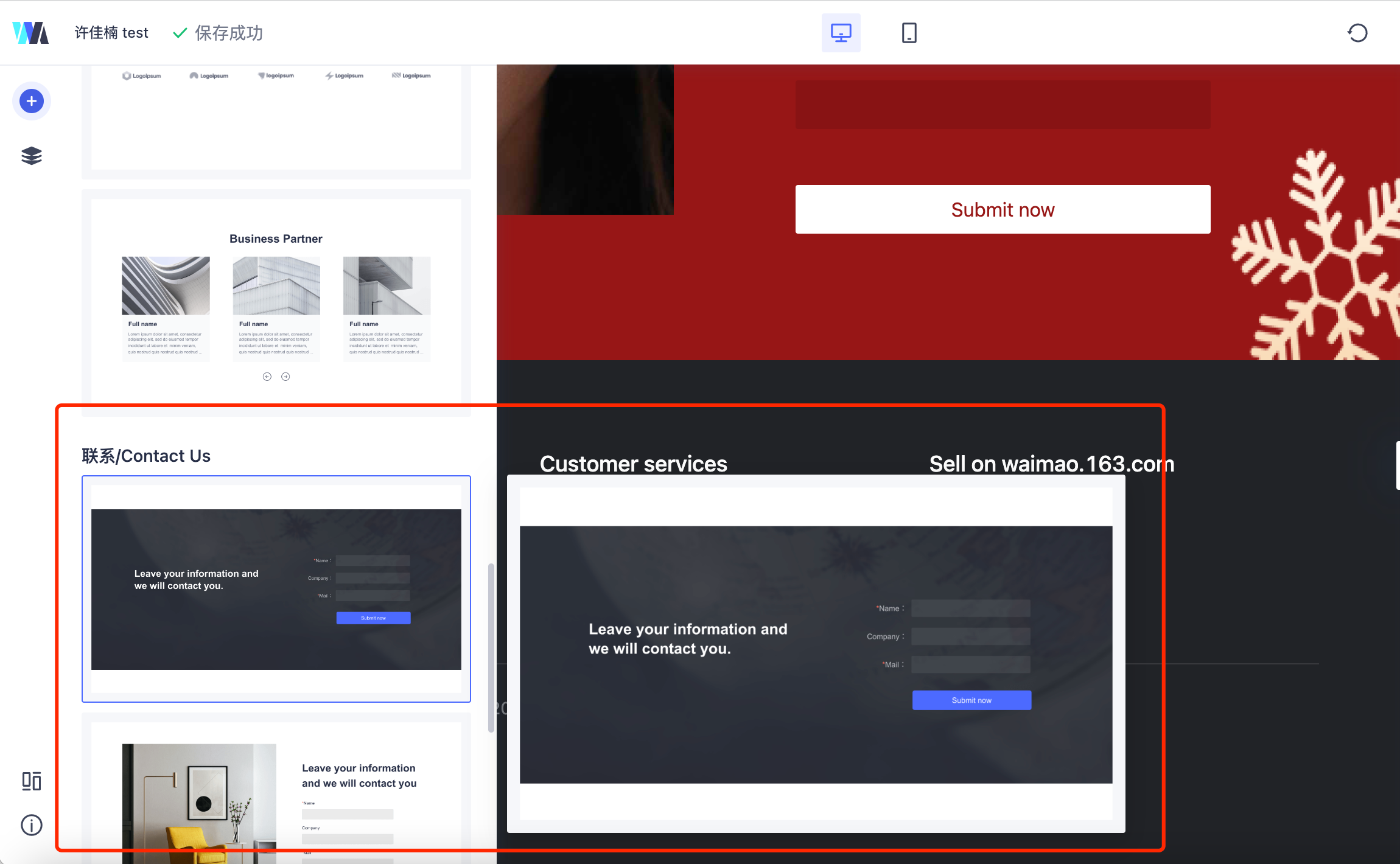Screen dimensions: 1400x864
Task: Open the layers stack panel icon
Action: pos(32,156)
